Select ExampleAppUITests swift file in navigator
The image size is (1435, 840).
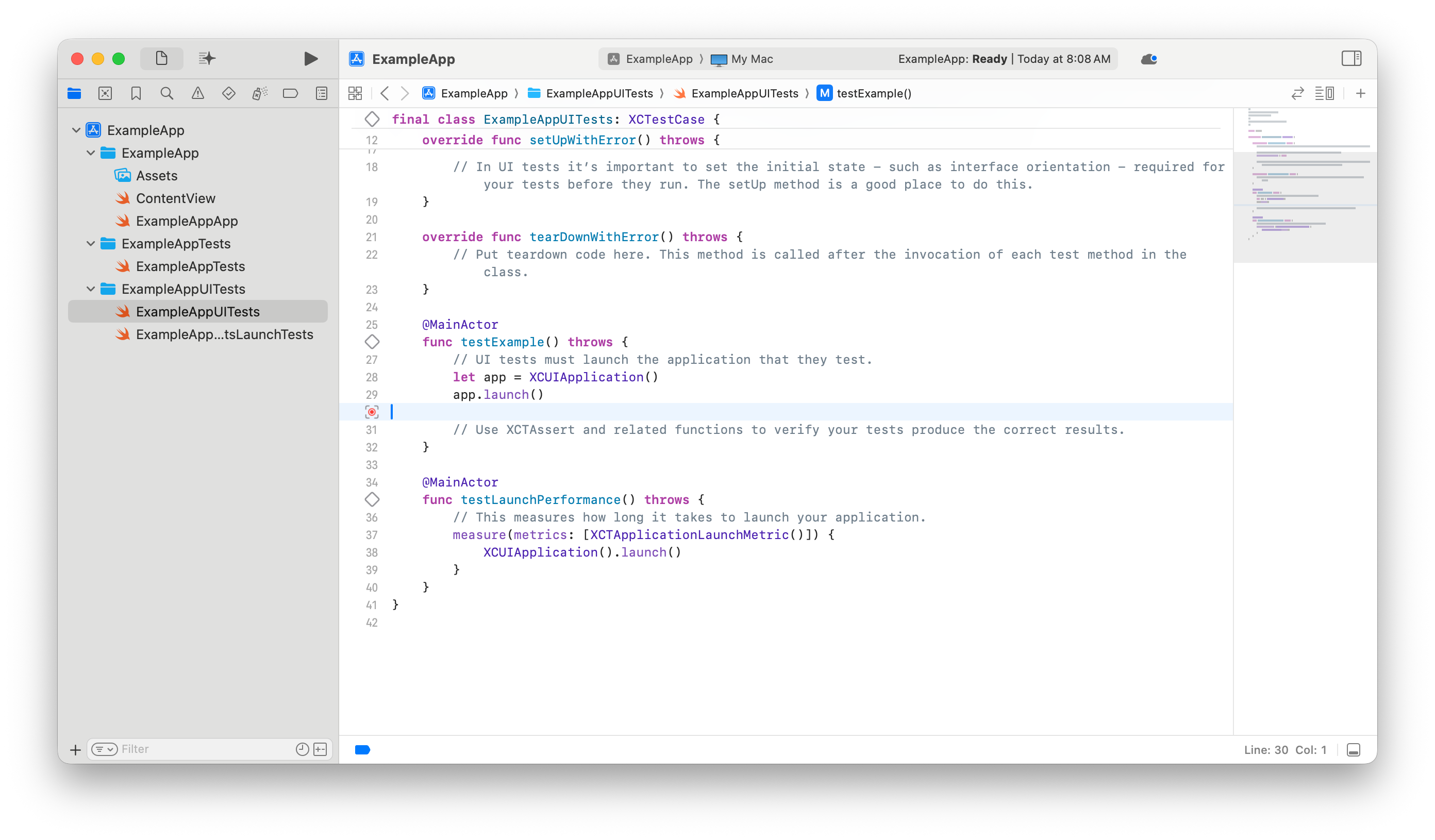coord(197,311)
